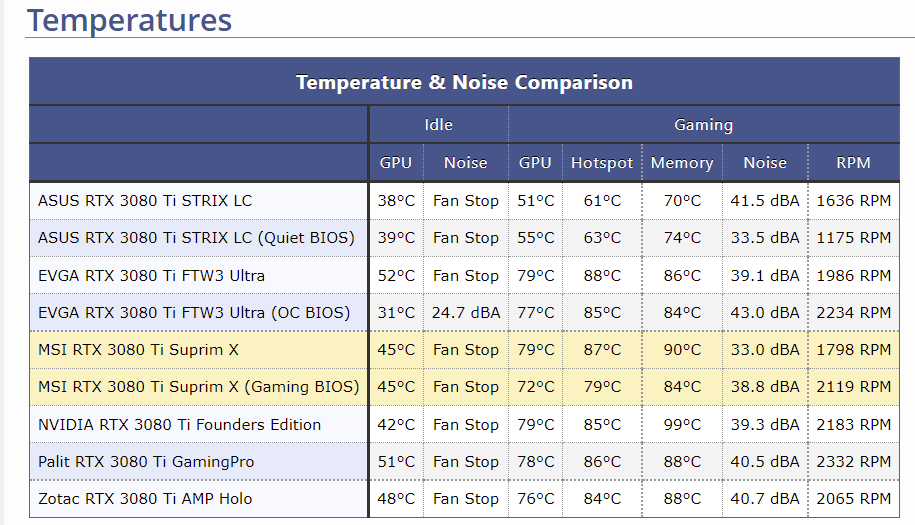Click the 24.7 dBA idle noise cell
915x525 pixels.
click(x=466, y=313)
